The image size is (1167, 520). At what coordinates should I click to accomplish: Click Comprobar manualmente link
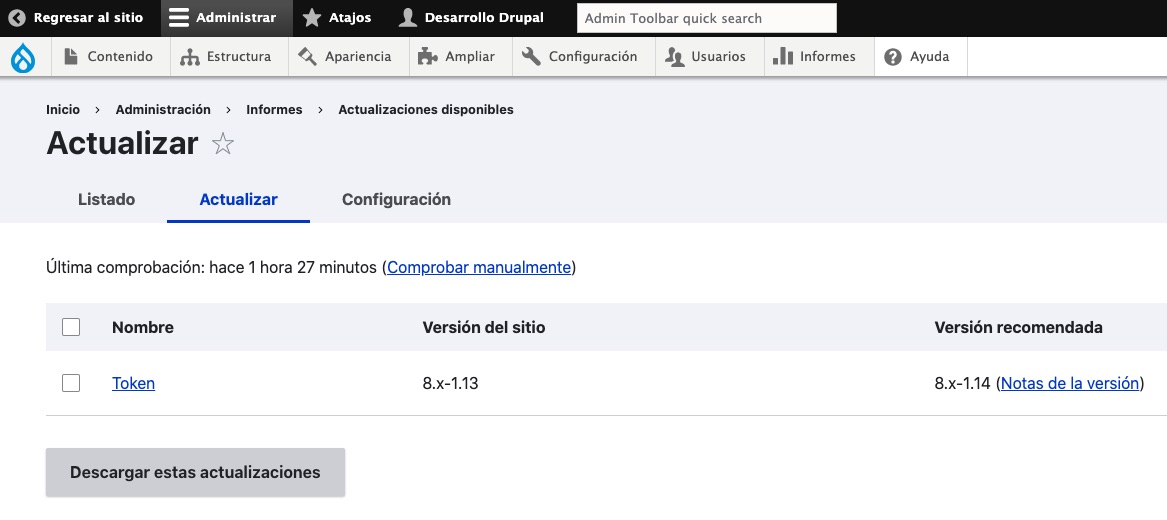point(479,267)
